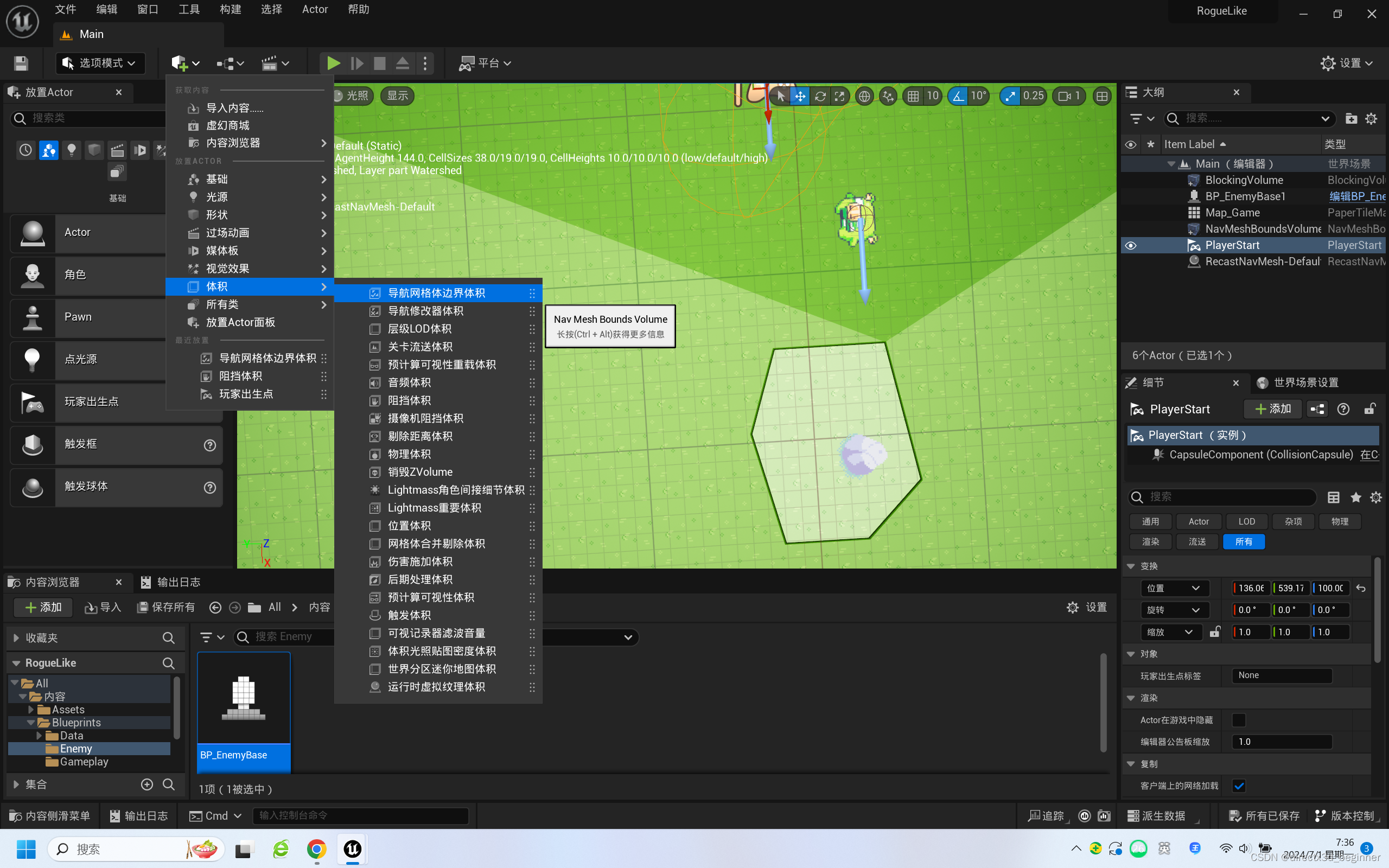Click the 玩家出生点标签 input field
Image resolution: width=1389 pixels, height=868 pixels.
tap(1282, 676)
